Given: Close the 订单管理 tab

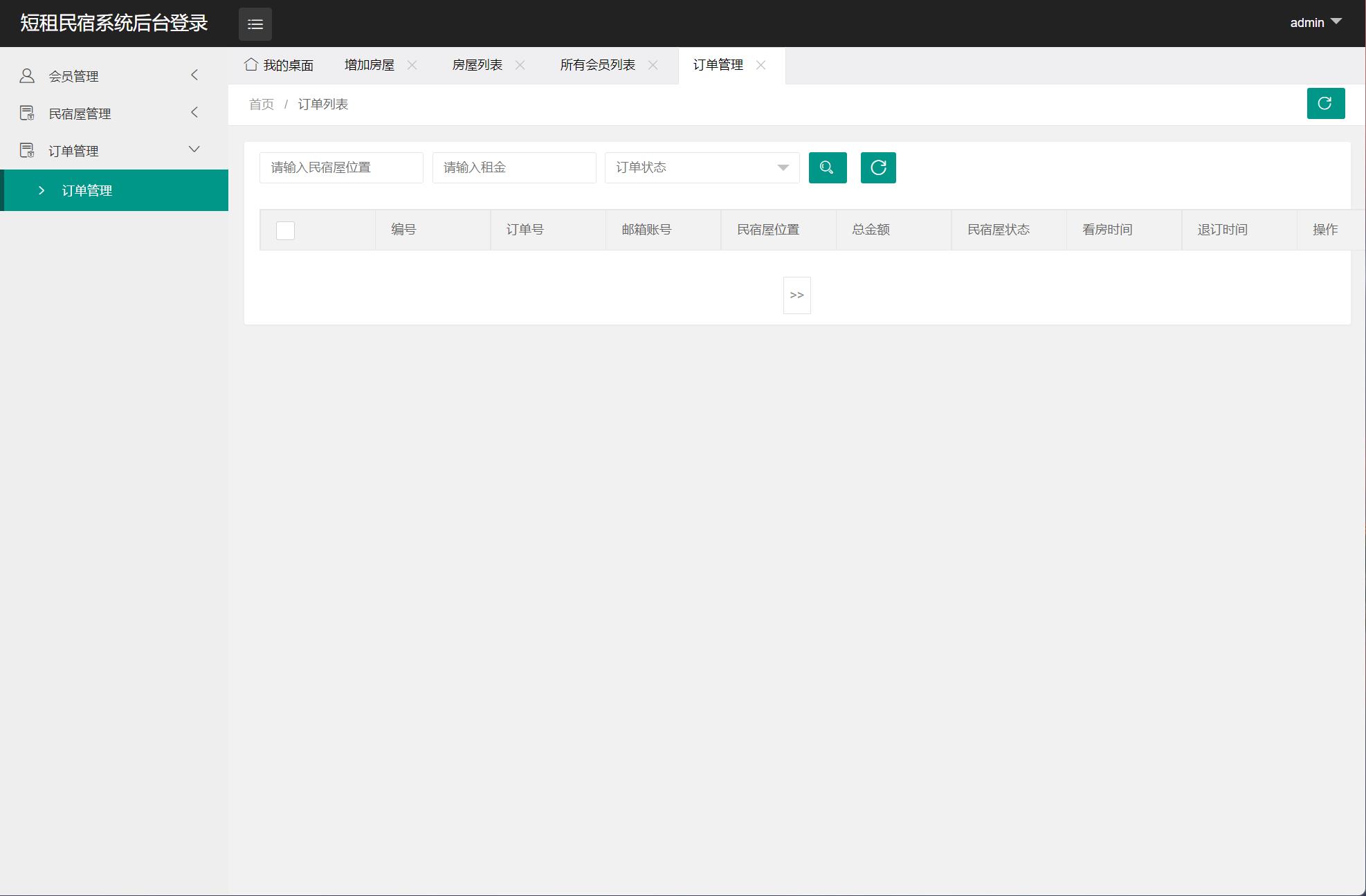Looking at the screenshot, I should pyautogui.click(x=761, y=65).
